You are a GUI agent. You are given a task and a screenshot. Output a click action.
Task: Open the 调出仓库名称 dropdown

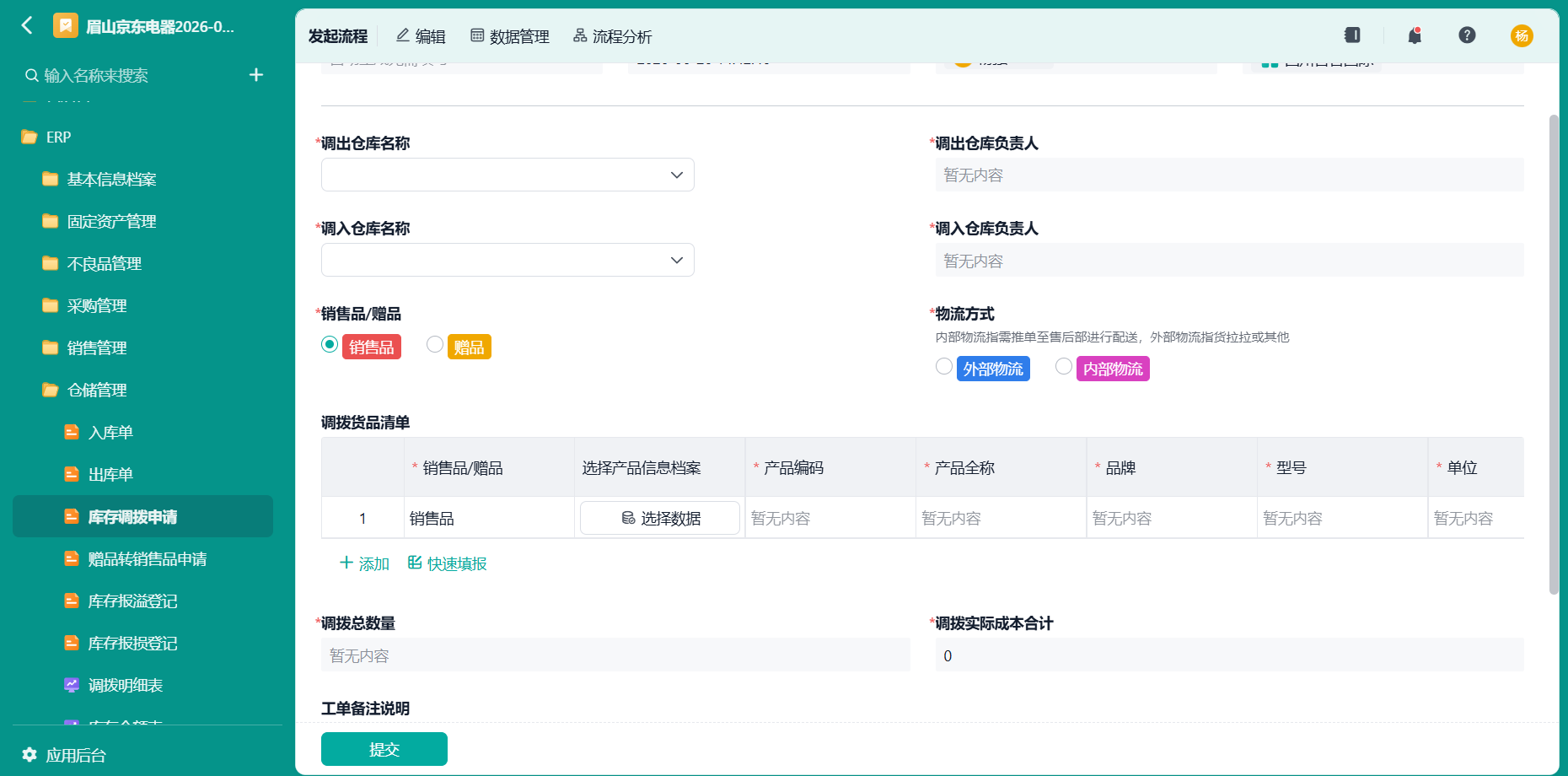pos(507,175)
